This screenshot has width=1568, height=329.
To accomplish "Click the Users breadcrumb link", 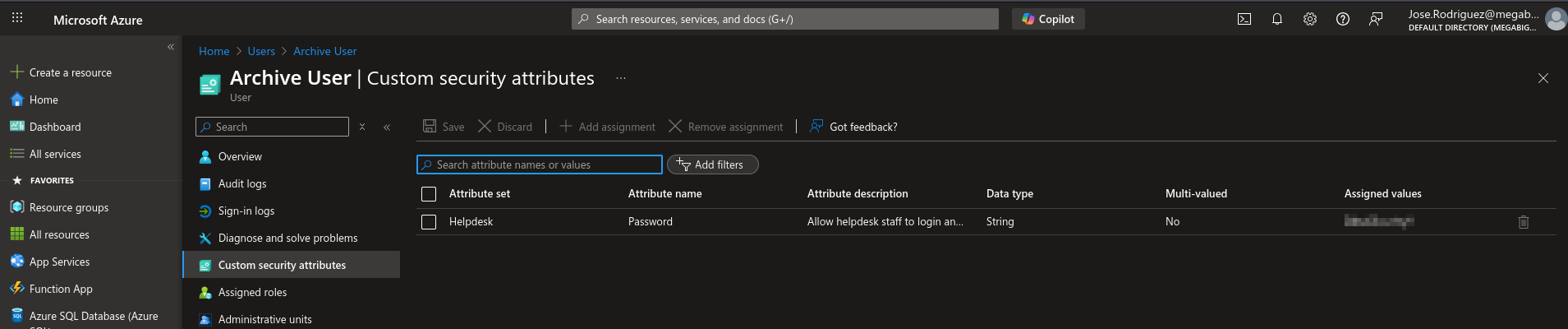I will pos(261,51).
